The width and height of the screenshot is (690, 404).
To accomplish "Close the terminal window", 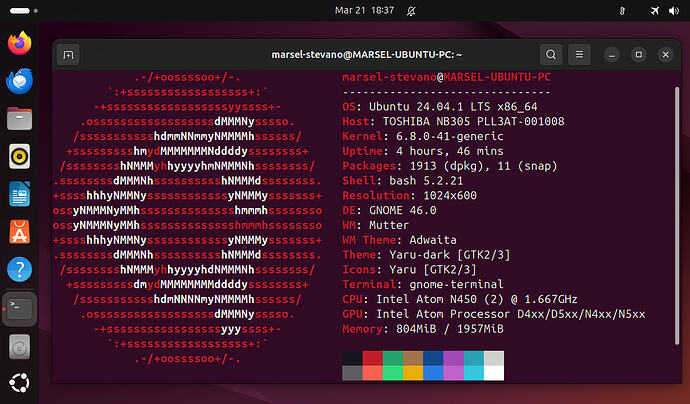I will (x=665, y=55).
